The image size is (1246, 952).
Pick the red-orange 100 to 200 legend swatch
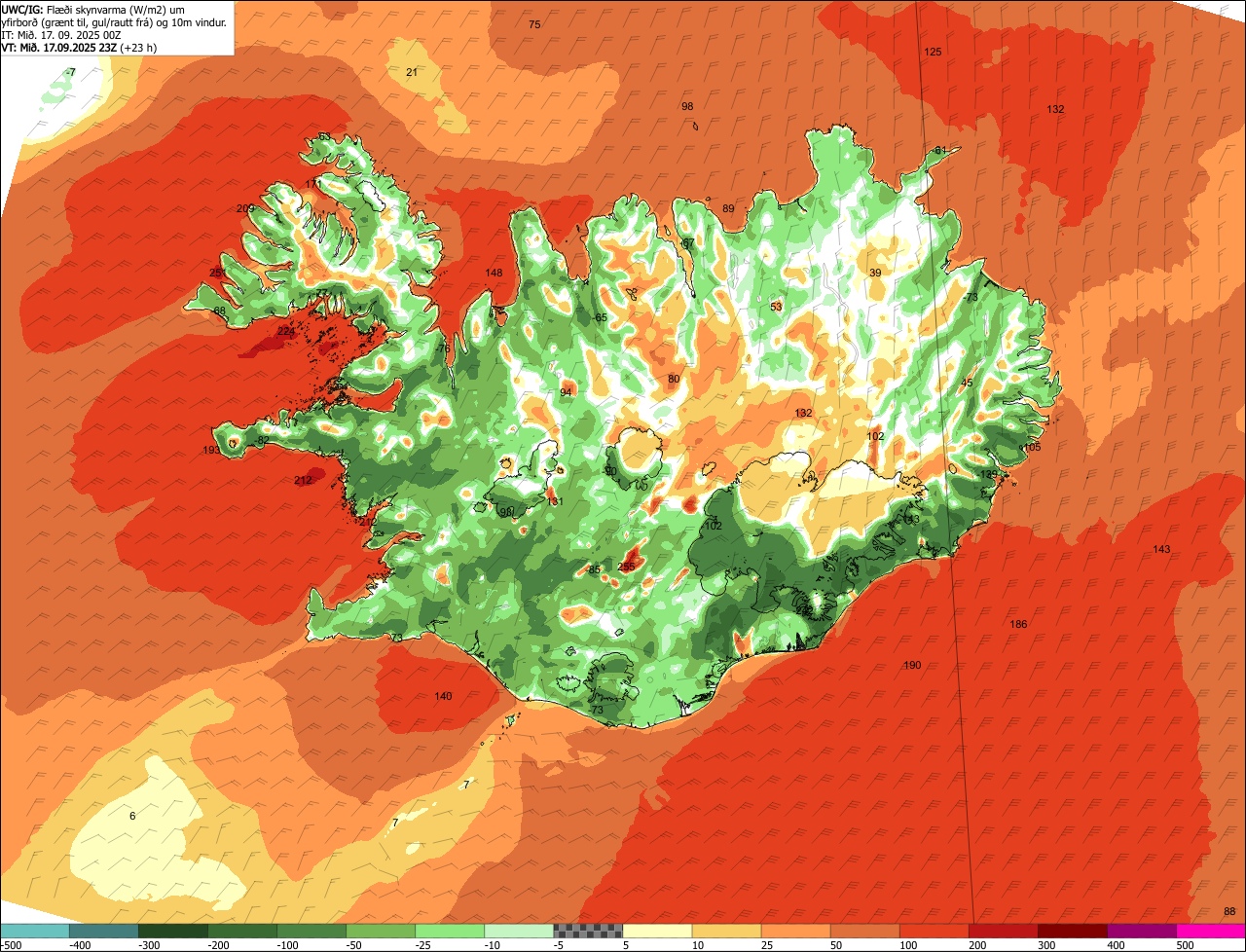[x=933, y=931]
